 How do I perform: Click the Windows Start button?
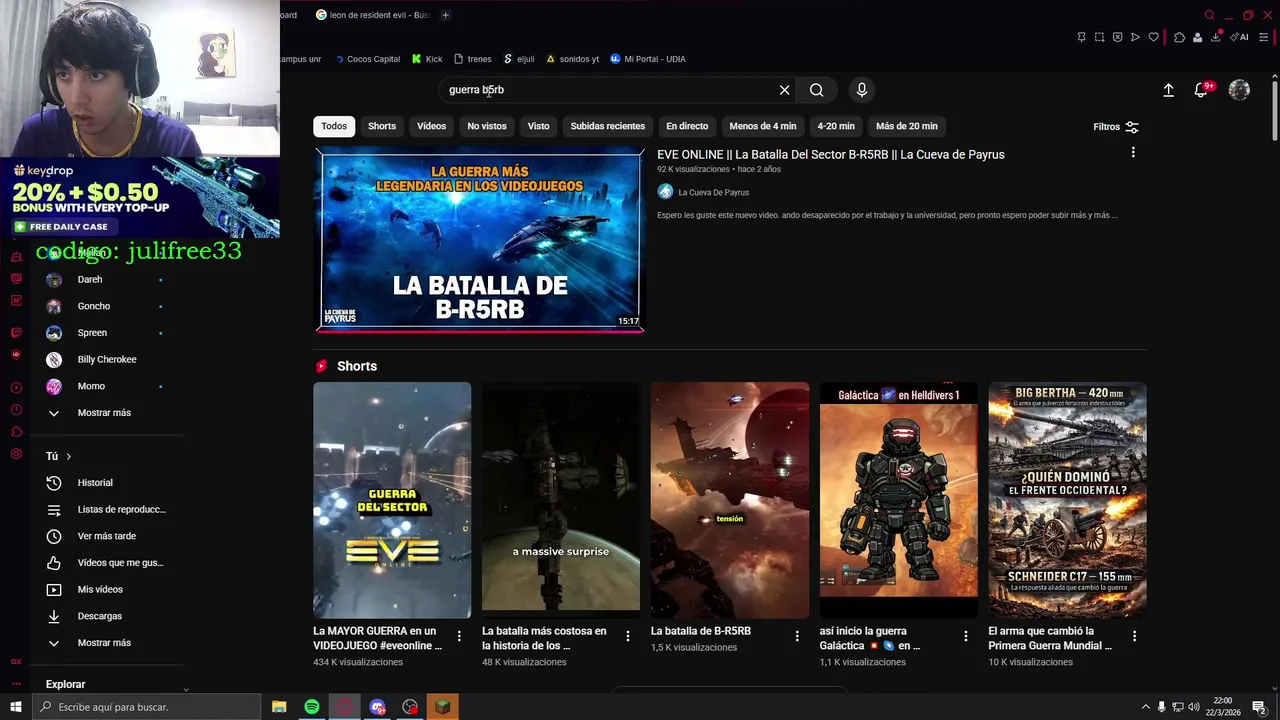[15, 707]
